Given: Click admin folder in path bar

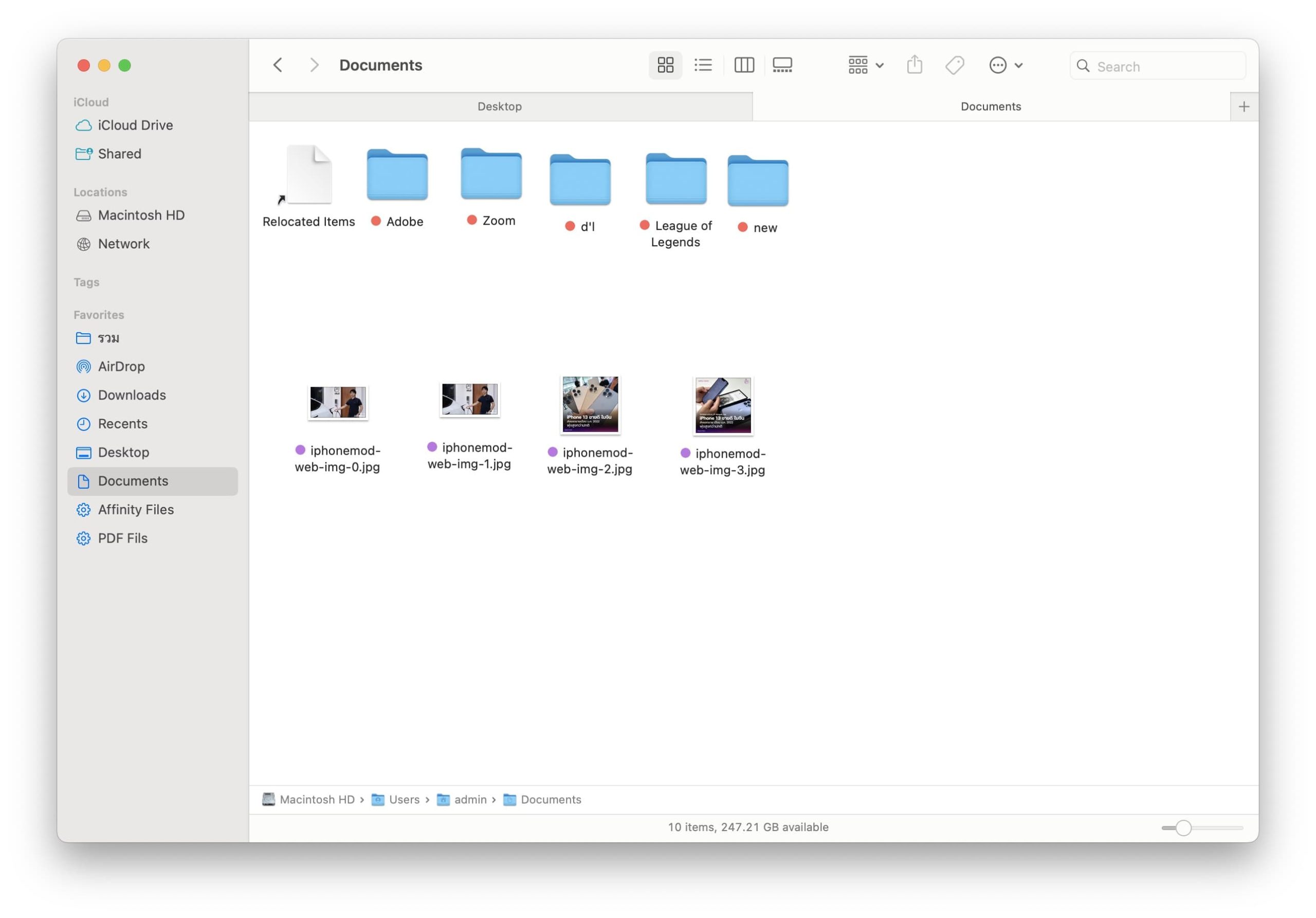Looking at the screenshot, I should coord(469,799).
